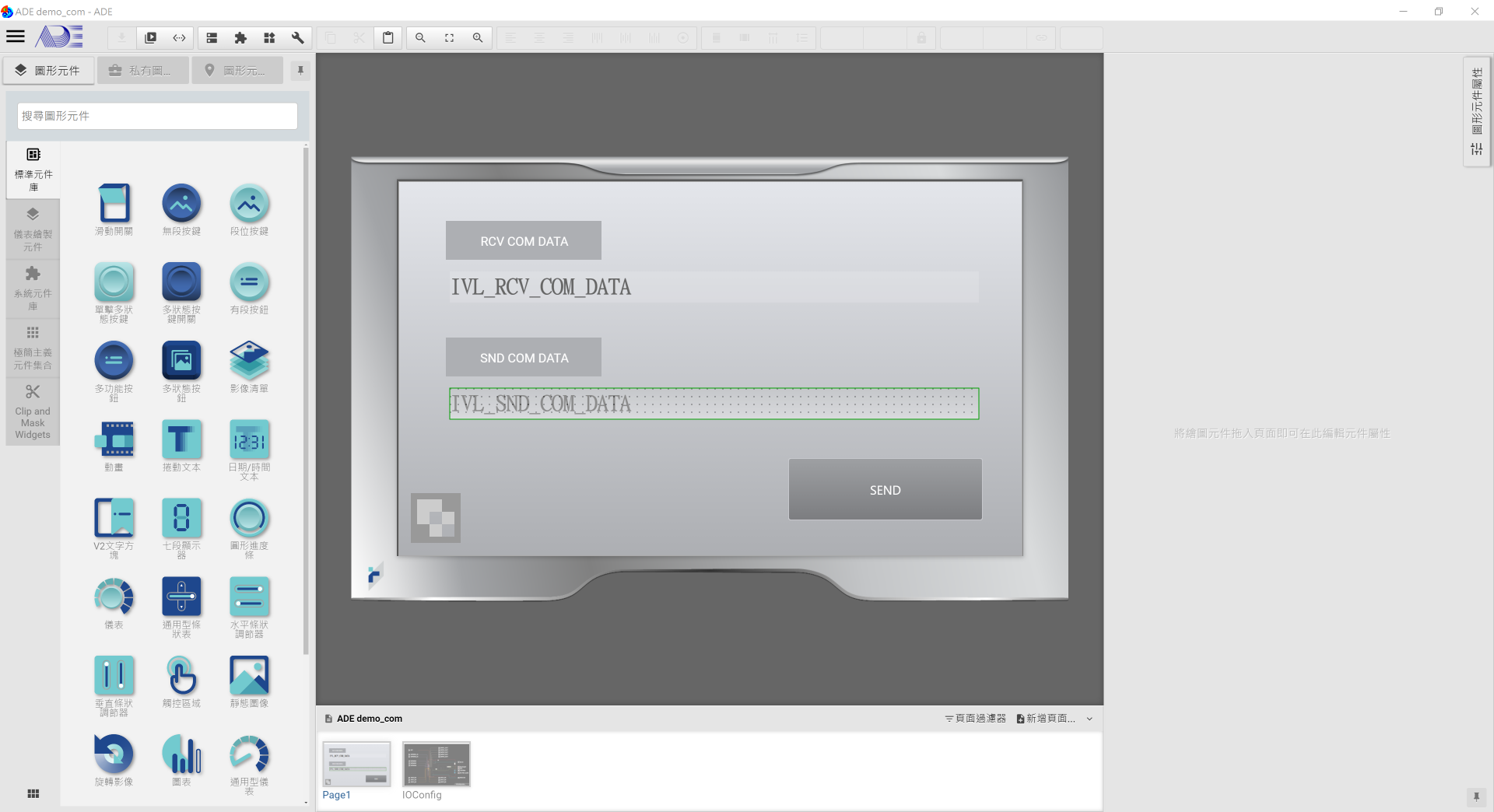Click the puzzle piece plugin toolbar icon
1494x812 pixels.
[x=240, y=37]
